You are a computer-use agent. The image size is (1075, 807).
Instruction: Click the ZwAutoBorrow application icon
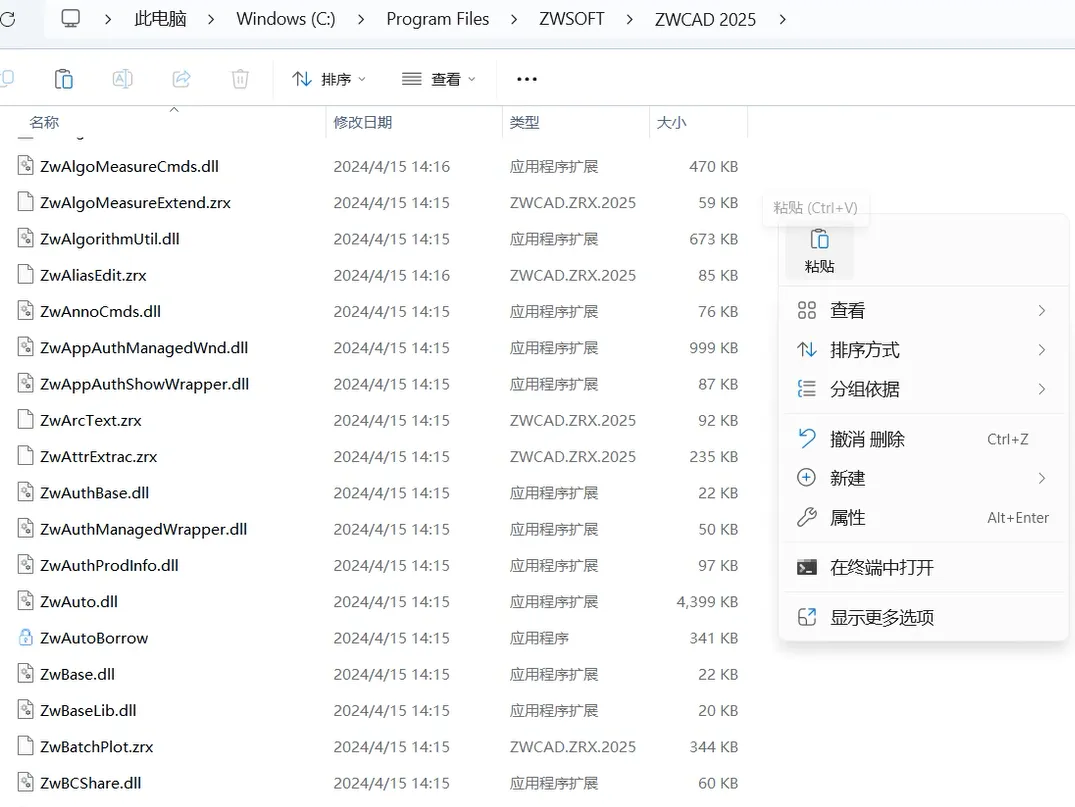25,638
